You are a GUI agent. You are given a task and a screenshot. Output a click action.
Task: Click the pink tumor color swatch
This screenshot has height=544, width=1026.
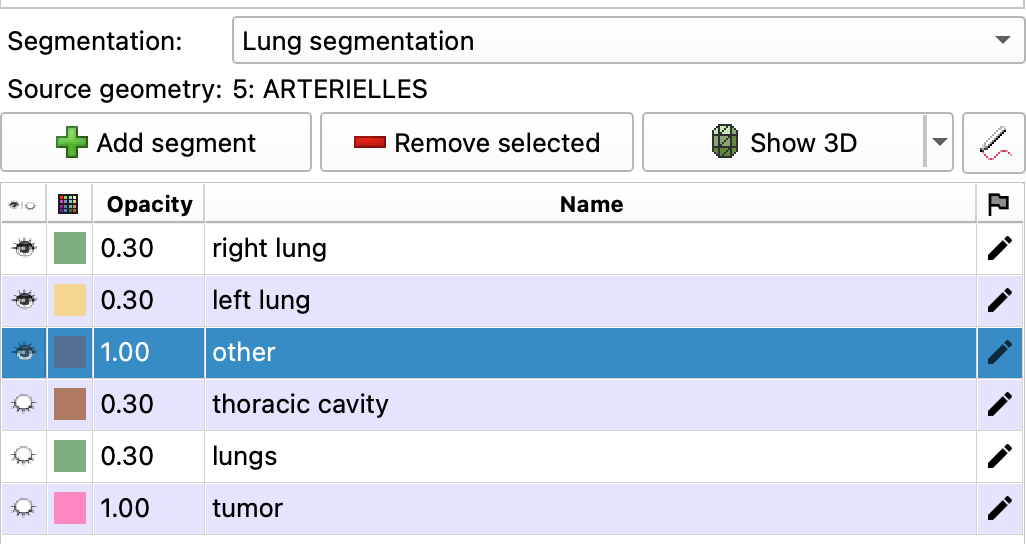click(70, 508)
